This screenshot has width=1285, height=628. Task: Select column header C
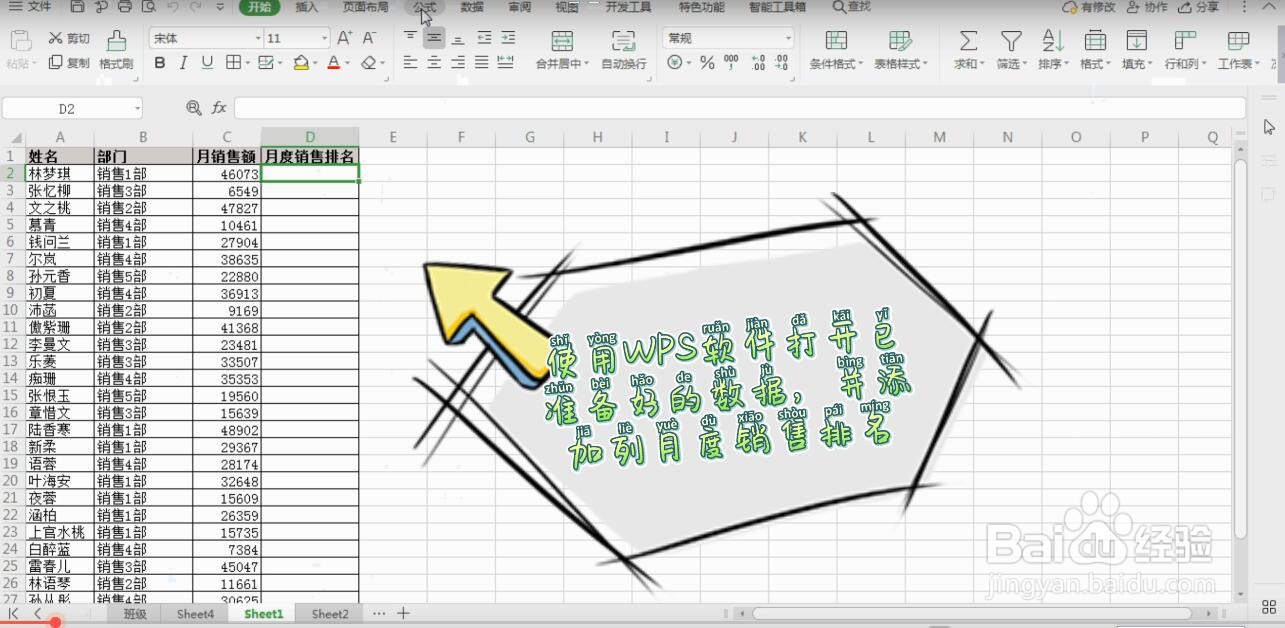pos(227,138)
